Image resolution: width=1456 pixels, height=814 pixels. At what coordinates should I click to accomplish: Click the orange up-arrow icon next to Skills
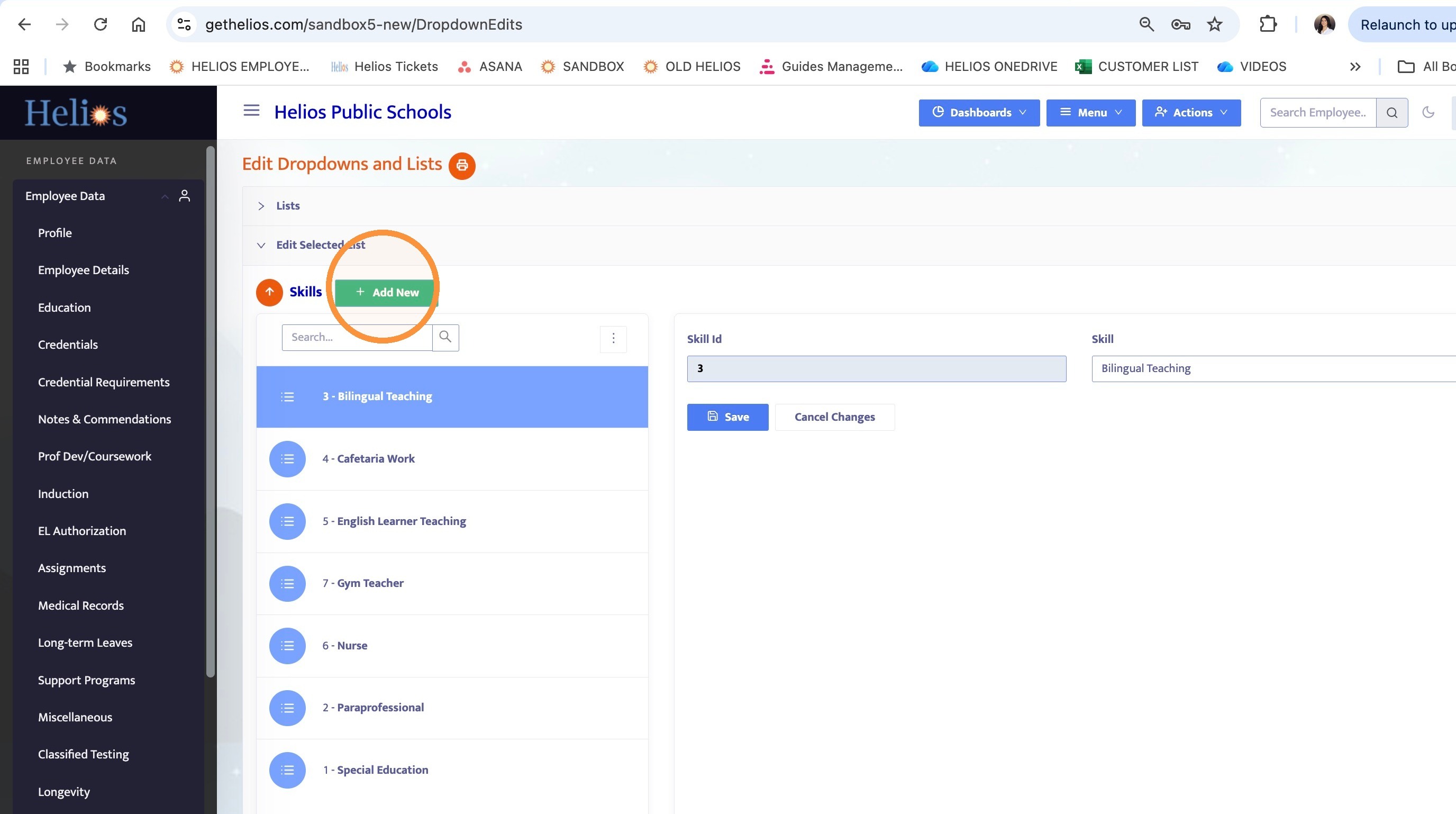pos(269,292)
